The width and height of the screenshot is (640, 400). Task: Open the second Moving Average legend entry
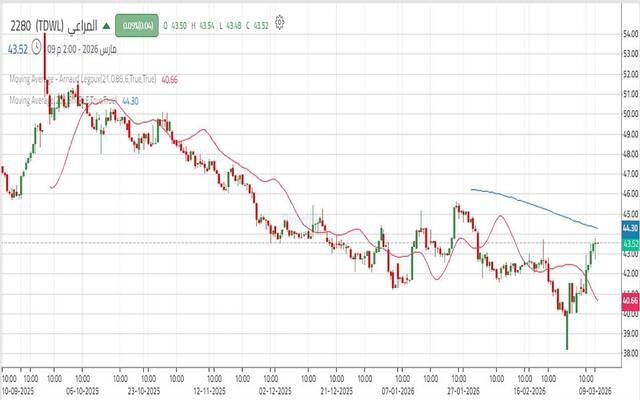pos(60,101)
